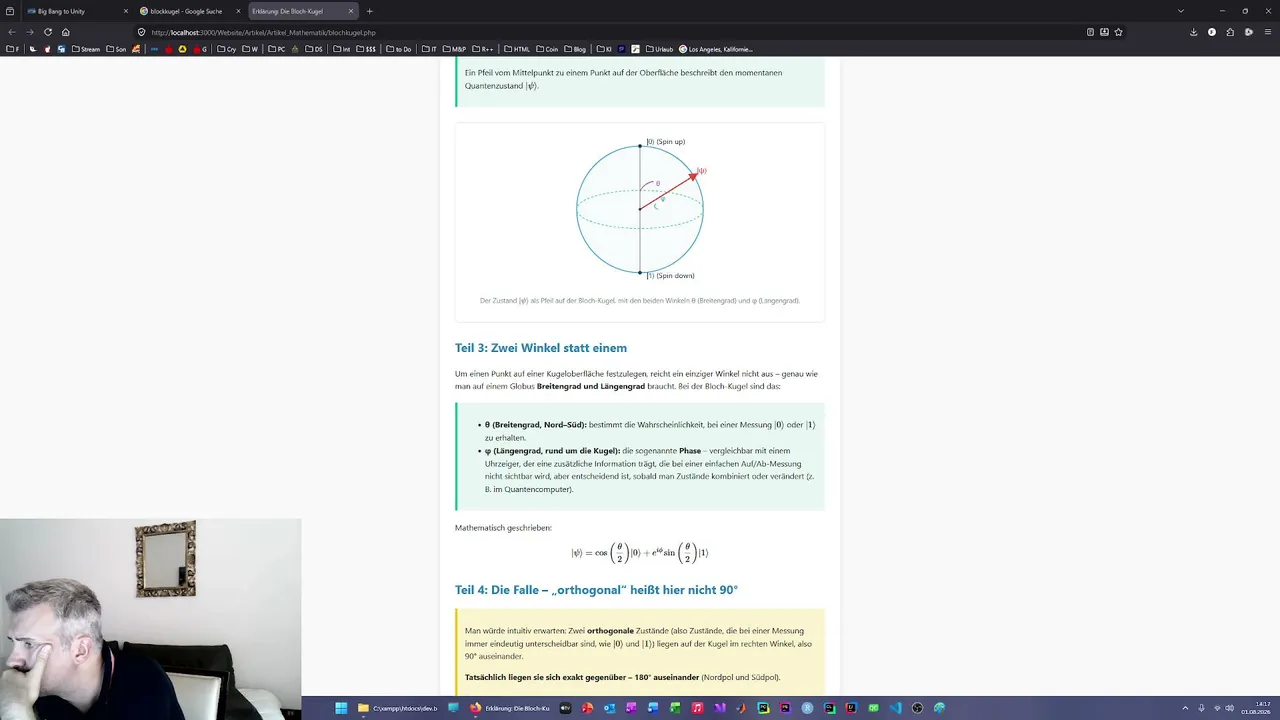
Task: Reload the current page
Action: [47, 32]
